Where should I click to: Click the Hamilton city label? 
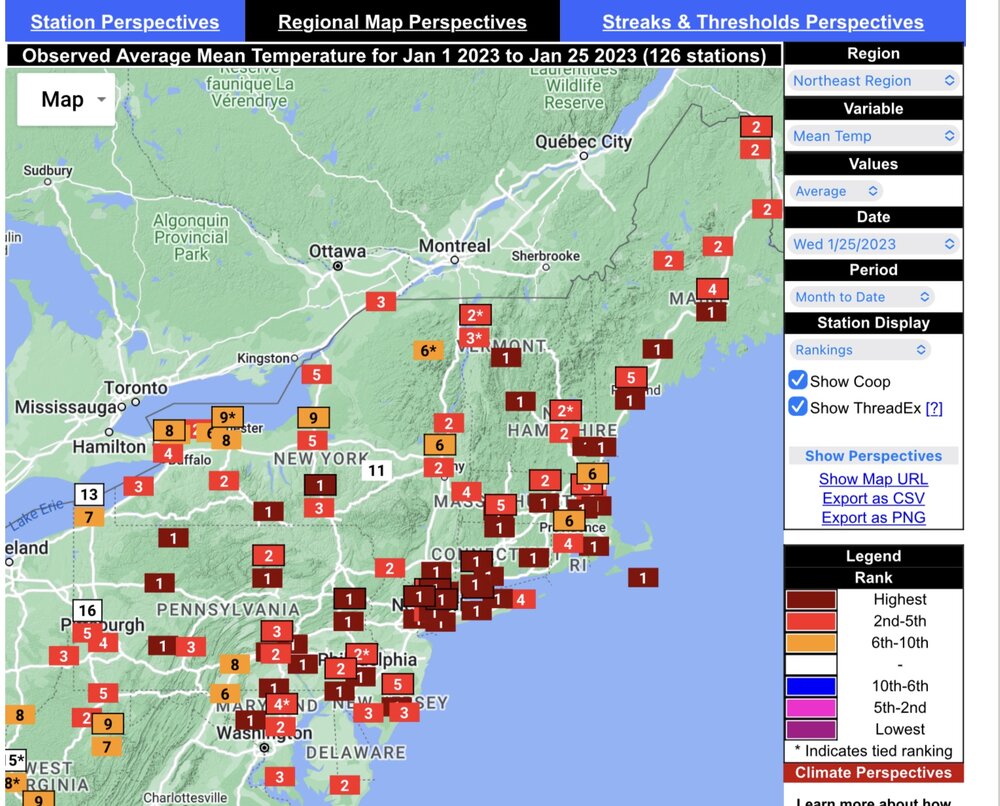click(x=109, y=446)
